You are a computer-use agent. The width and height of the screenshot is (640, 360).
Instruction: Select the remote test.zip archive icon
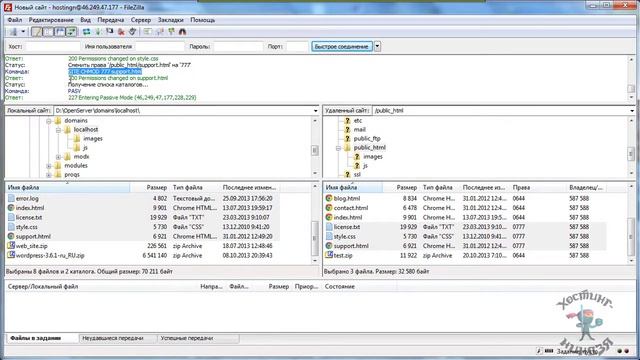pyautogui.click(x=329, y=256)
